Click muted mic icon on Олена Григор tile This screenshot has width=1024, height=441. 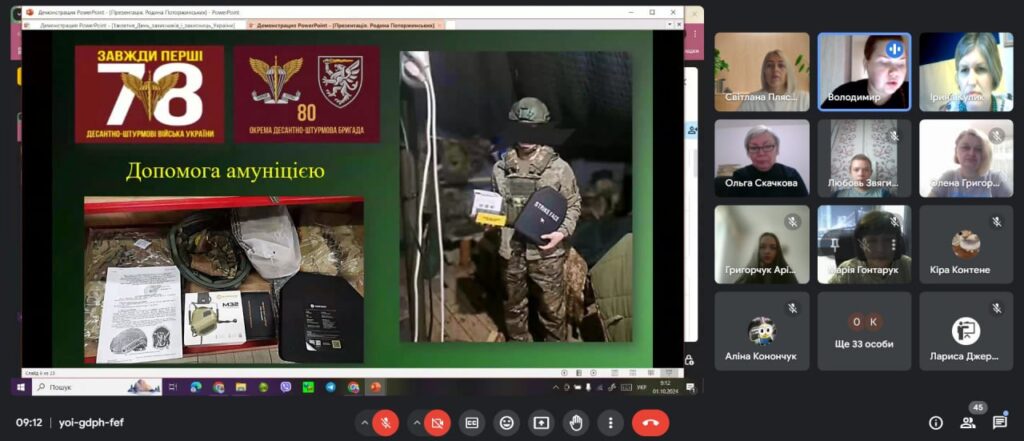997,136
